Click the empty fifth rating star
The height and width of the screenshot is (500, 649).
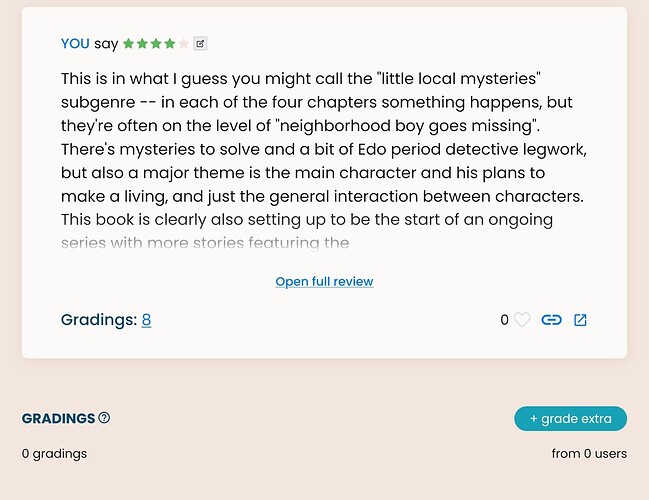coord(183,44)
